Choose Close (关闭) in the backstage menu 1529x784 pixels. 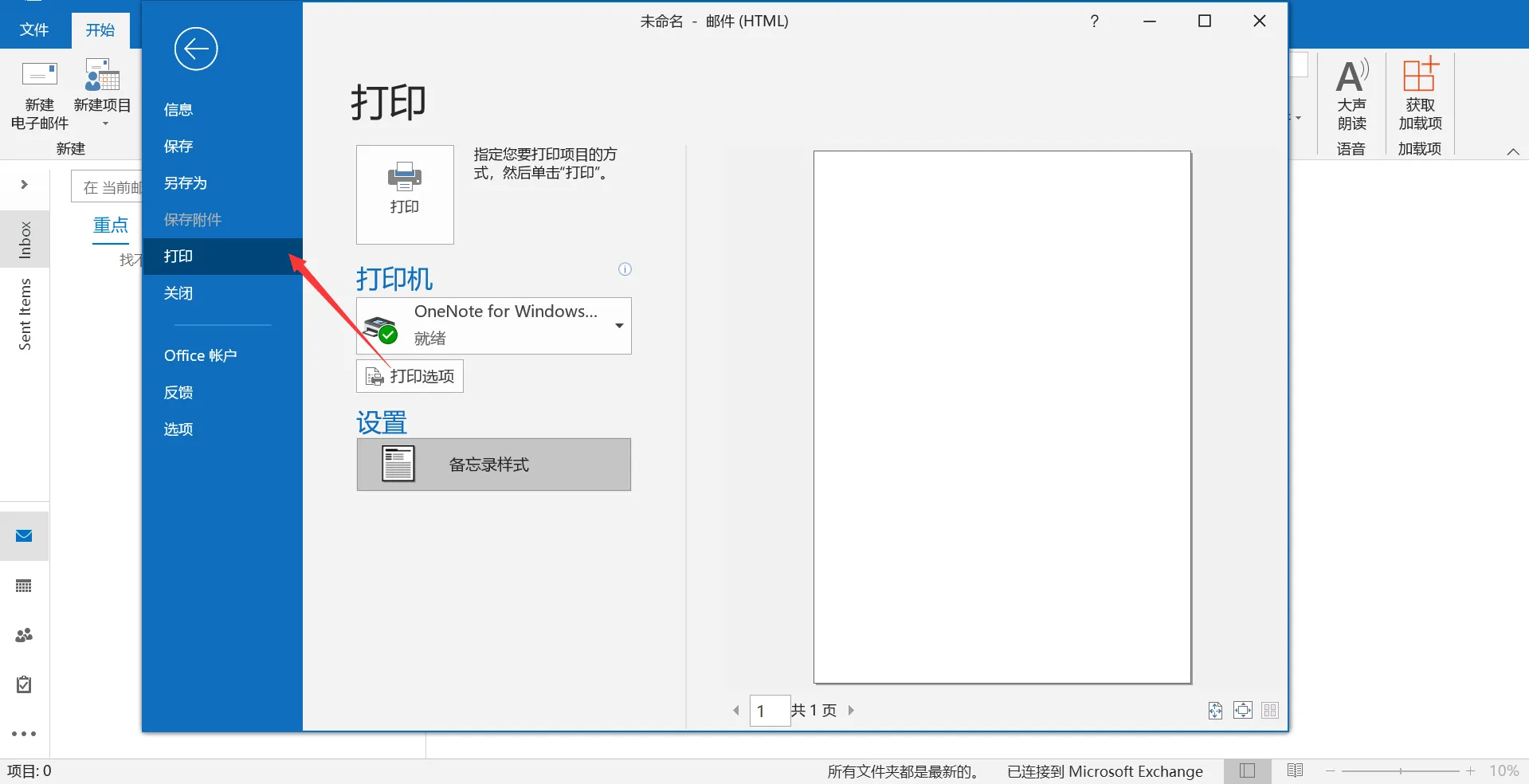[178, 293]
